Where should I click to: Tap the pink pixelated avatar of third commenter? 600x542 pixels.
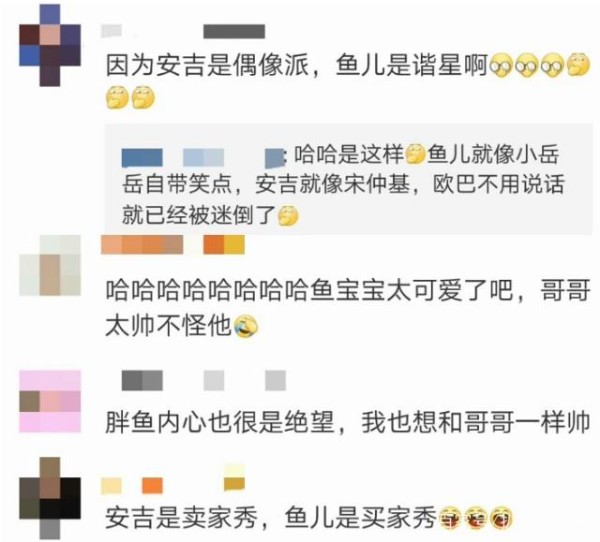click(x=50, y=401)
